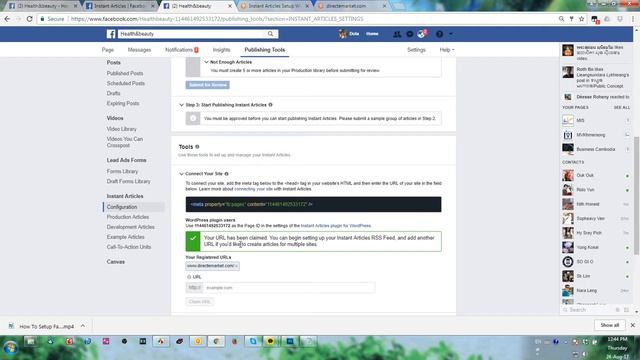
Task: Open friend requests icon in header
Action: [x=396, y=34]
